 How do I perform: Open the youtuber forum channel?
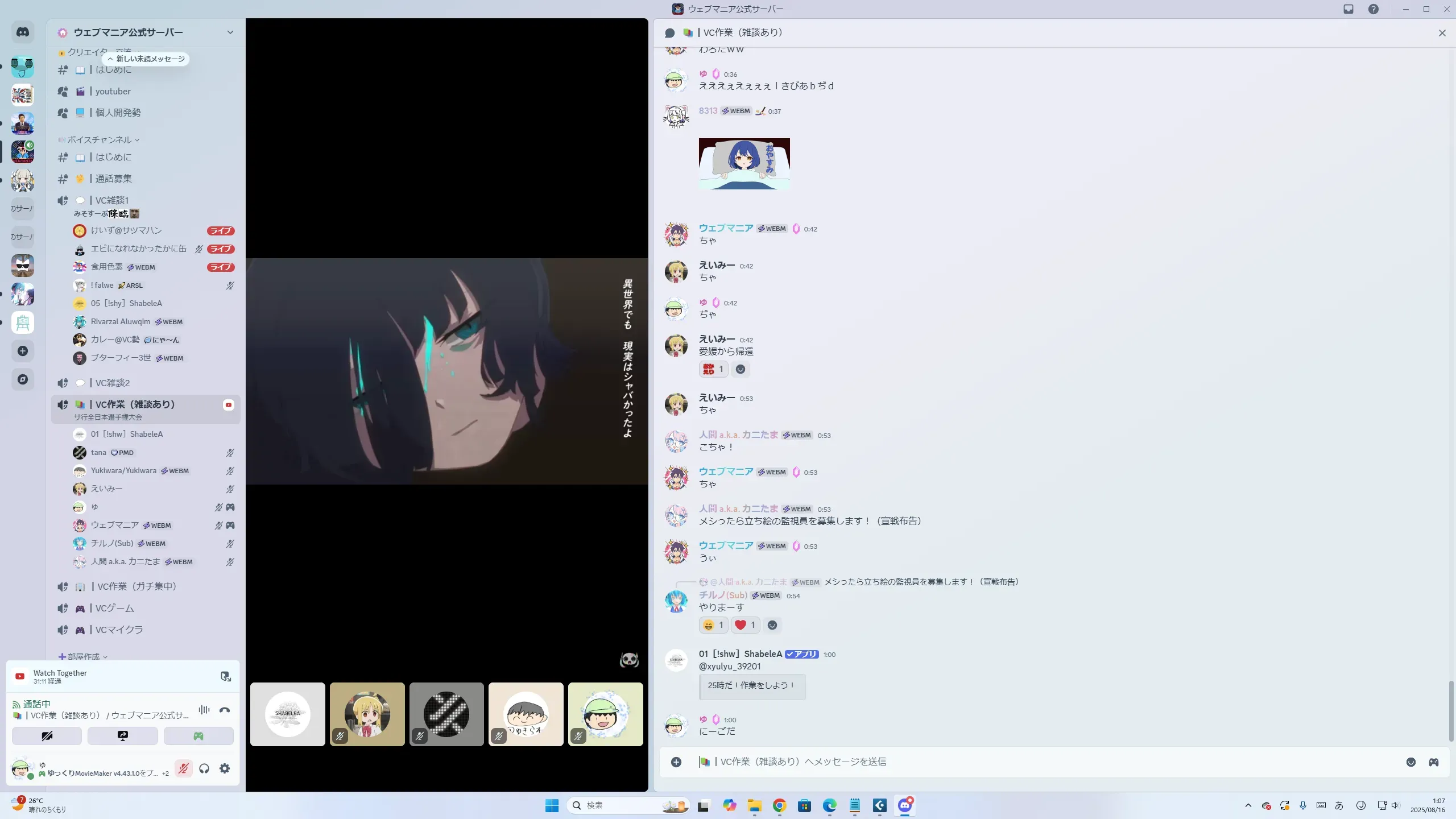click(113, 92)
